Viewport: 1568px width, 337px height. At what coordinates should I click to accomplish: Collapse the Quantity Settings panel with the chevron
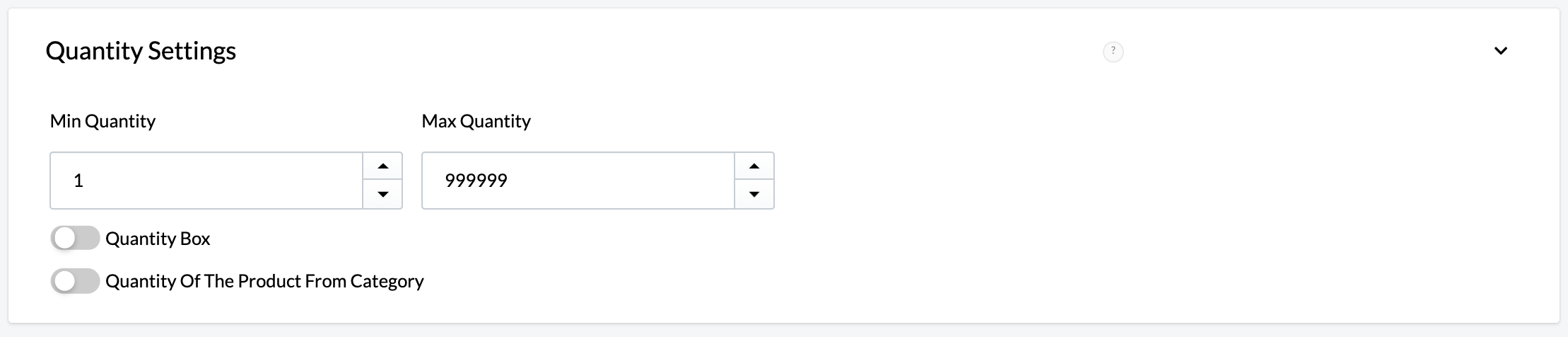pyautogui.click(x=1500, y=51)
